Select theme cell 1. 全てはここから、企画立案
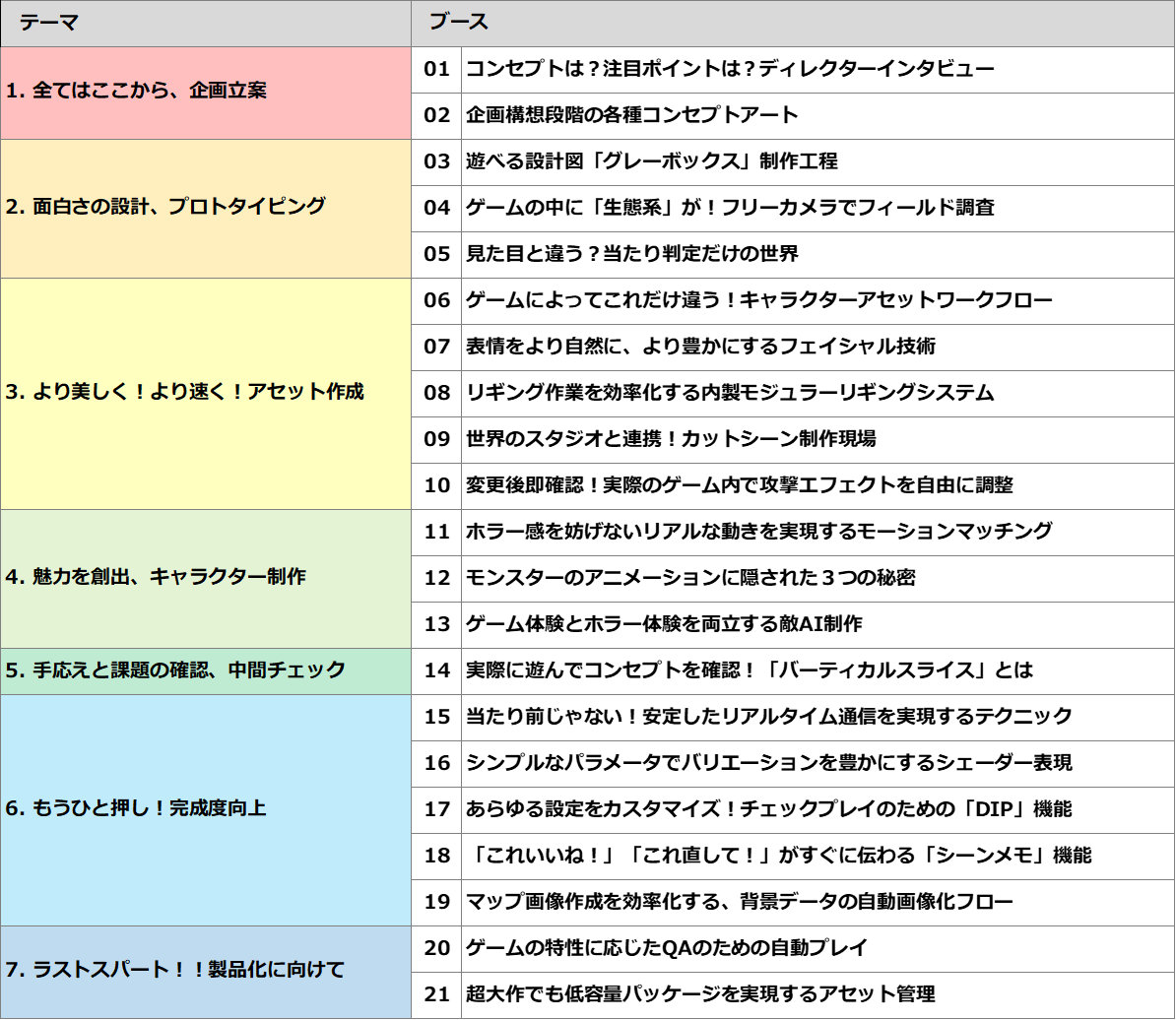Screen dimensions: 1176x1020 click(206, 93)
